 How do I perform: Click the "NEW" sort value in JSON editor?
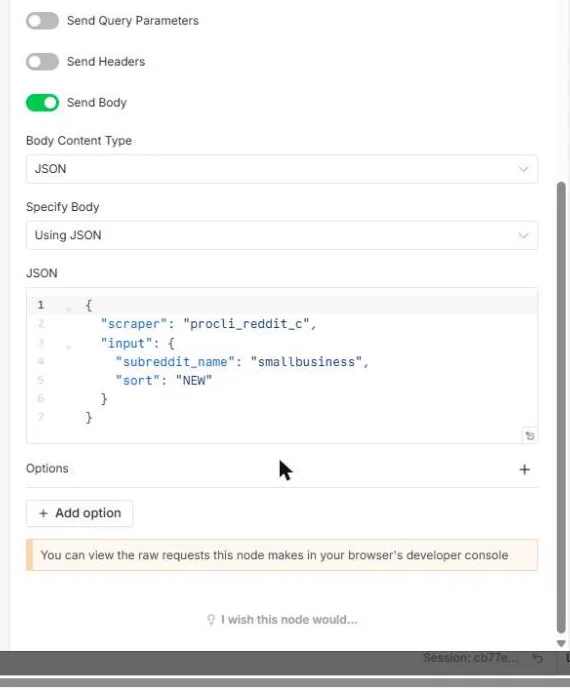[194, 381]
